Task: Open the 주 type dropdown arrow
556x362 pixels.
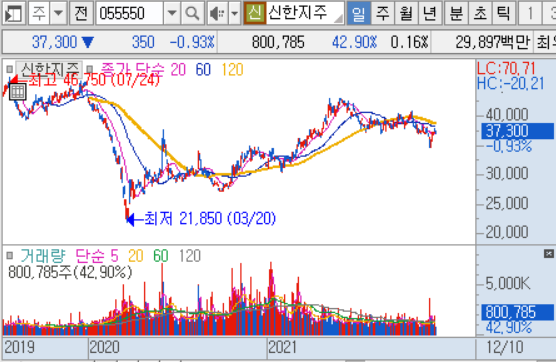Action: coord(59,13)
